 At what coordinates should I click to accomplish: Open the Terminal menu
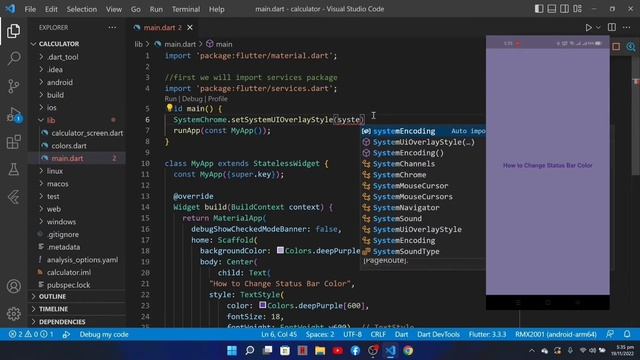(x=186, y=9)
